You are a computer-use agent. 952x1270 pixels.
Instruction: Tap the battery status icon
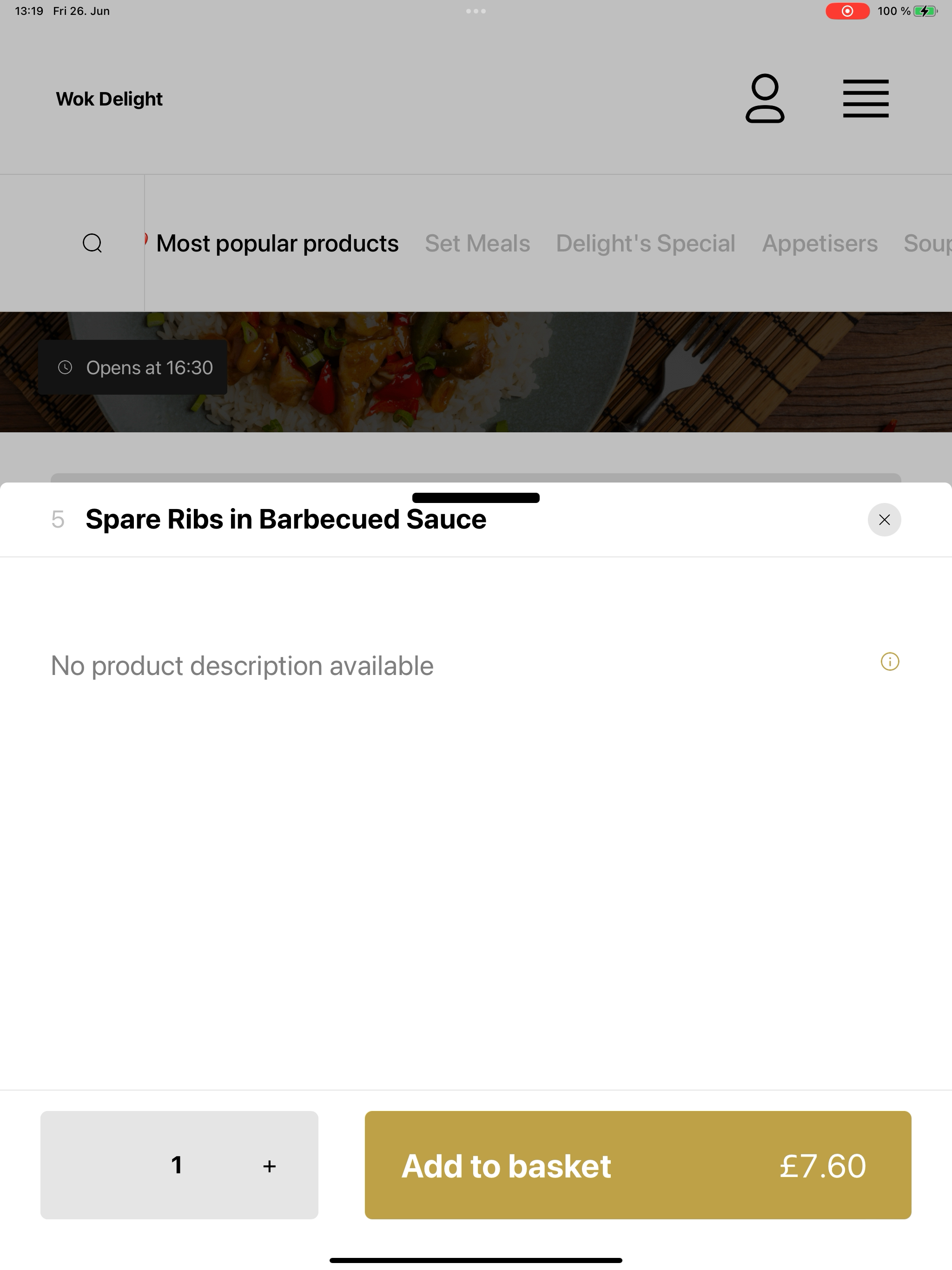(x=925, y=11)
